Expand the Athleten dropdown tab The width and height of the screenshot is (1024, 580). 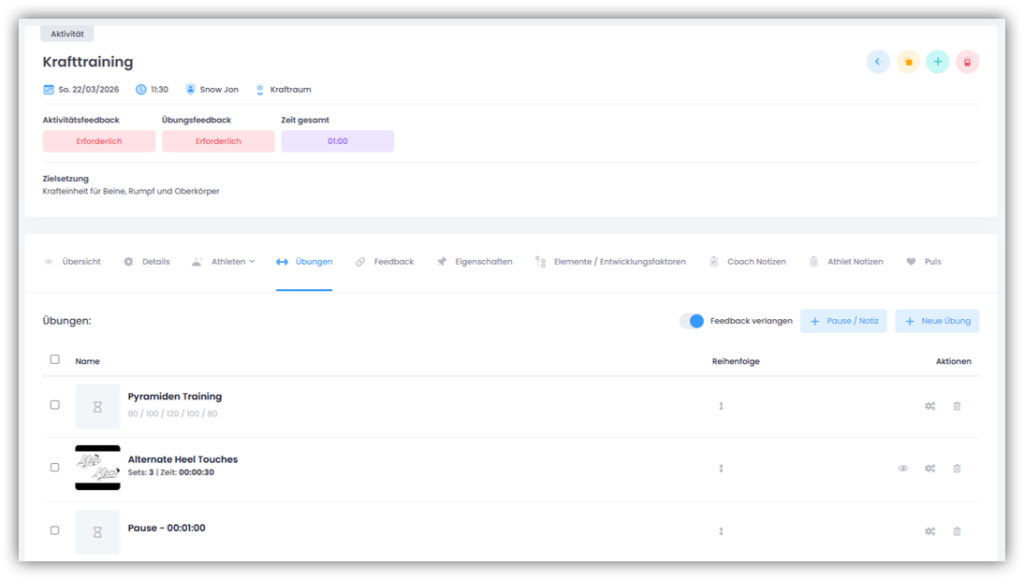223,262
